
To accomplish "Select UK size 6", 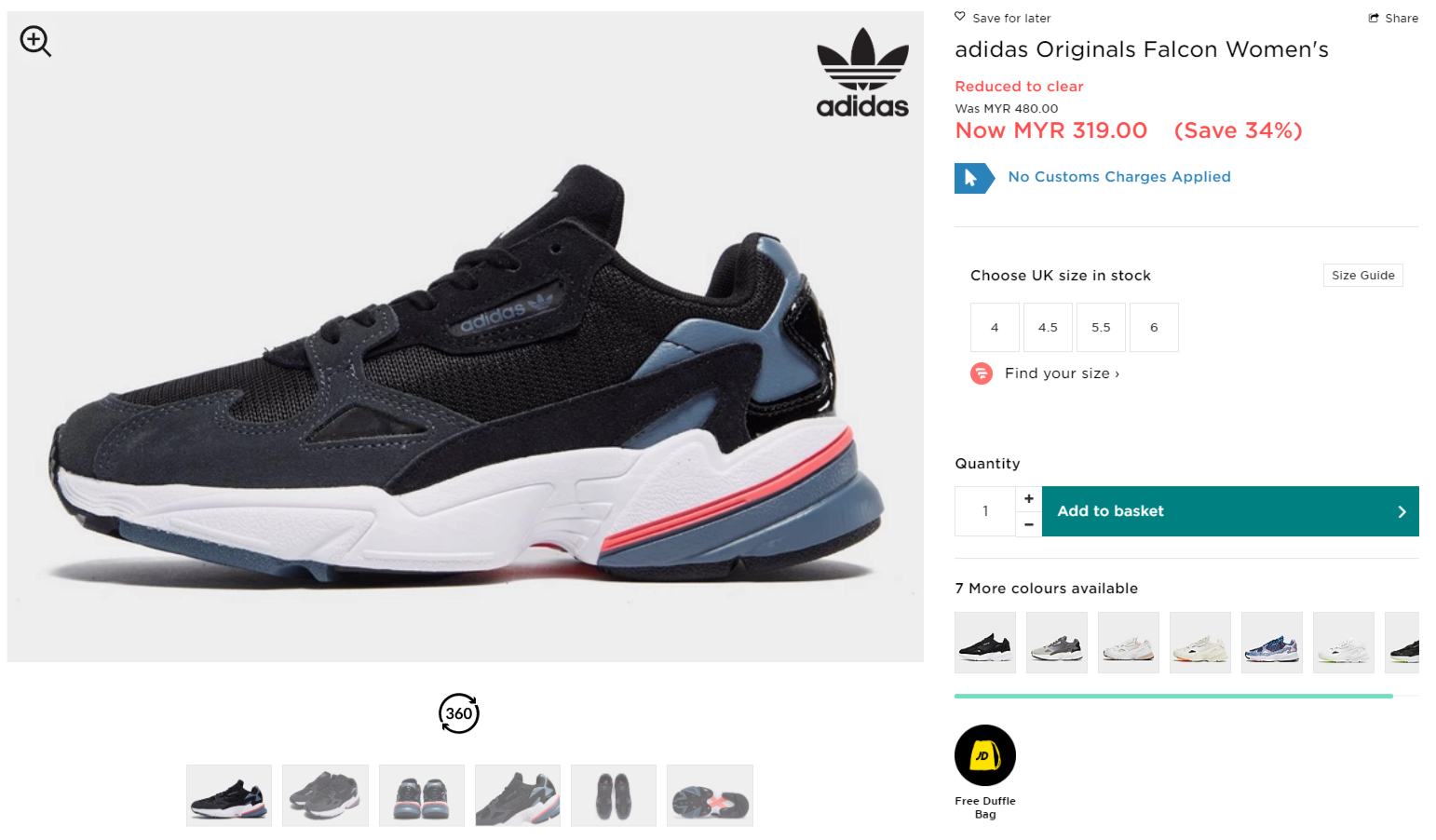I will pyautogui.click(x=1154, y=328).
